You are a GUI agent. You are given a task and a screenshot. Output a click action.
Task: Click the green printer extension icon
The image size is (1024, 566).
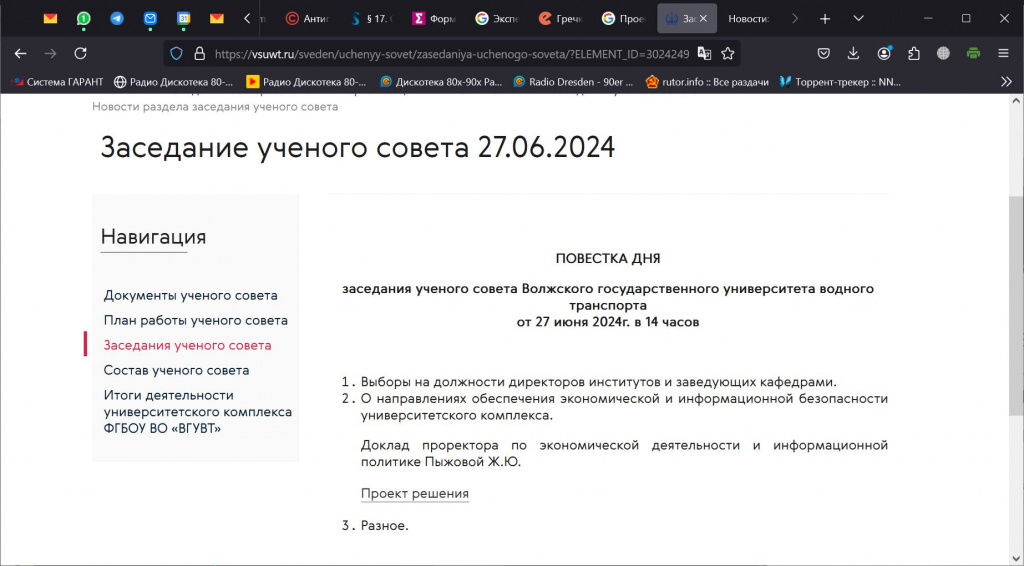[x=973, y=54]
